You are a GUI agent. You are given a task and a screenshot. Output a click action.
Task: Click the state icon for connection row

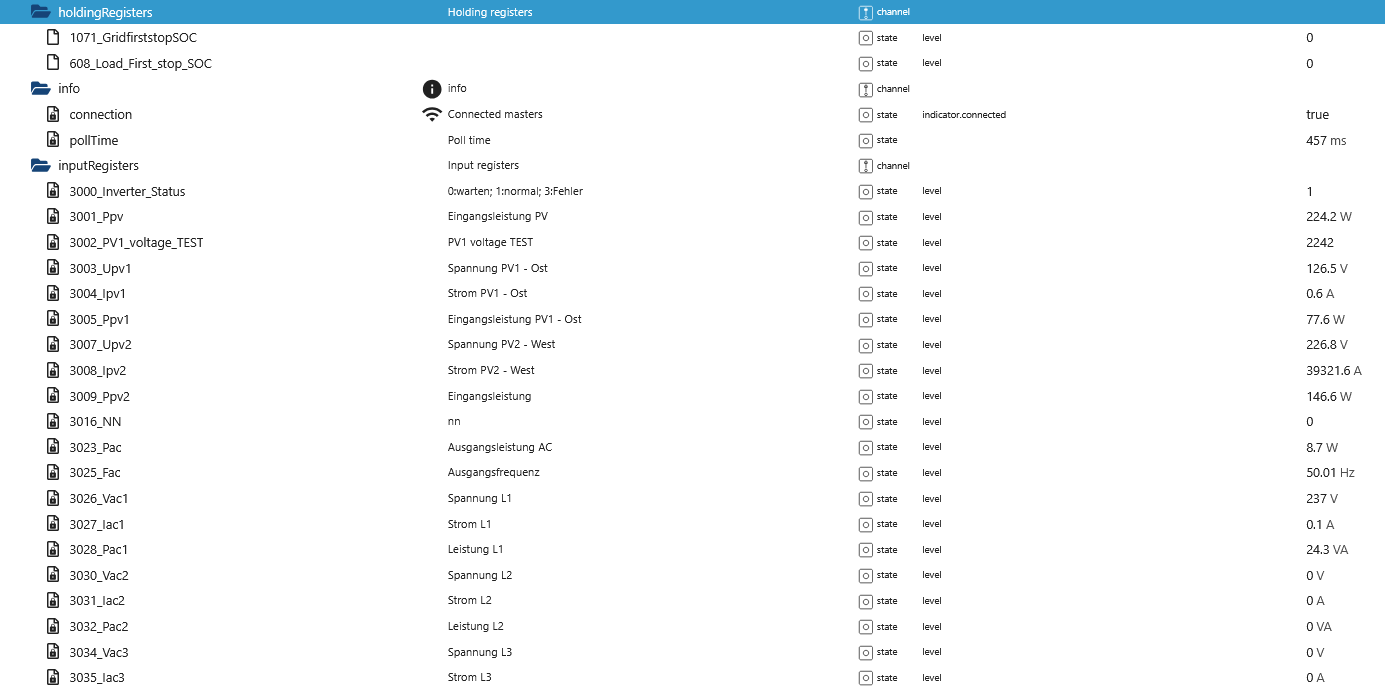click(866, 115)
